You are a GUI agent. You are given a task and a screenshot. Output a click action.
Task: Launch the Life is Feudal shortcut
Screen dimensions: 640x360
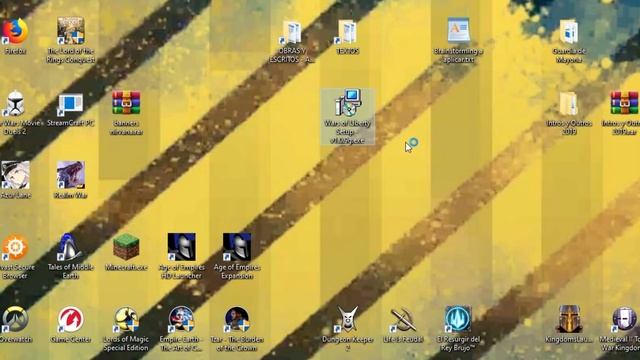403,319
